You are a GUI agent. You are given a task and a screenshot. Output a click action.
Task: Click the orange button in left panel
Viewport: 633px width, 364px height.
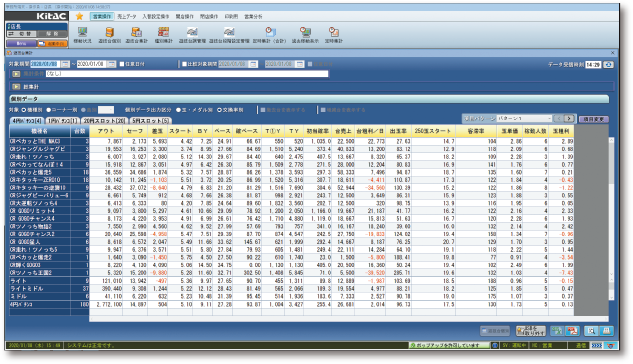coord(52,43)
